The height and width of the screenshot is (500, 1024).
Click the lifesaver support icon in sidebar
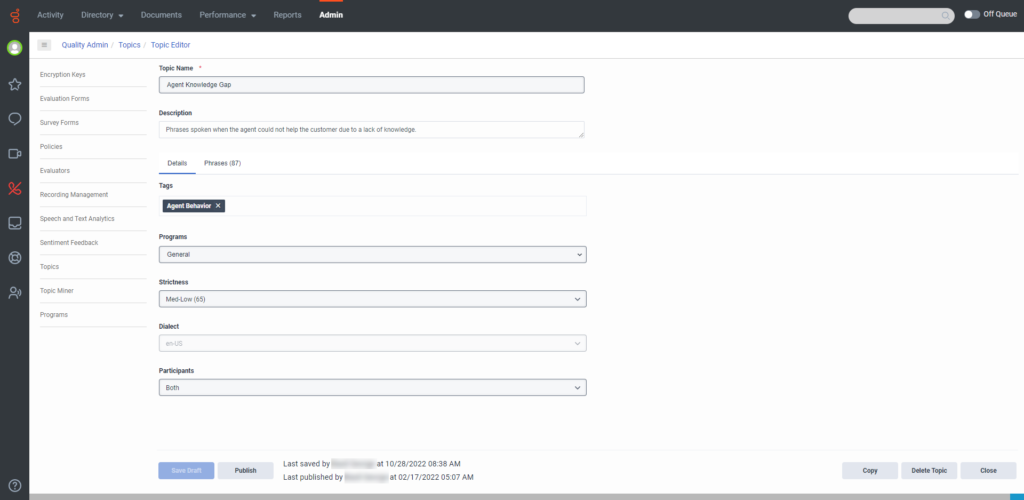click(14, 258)
